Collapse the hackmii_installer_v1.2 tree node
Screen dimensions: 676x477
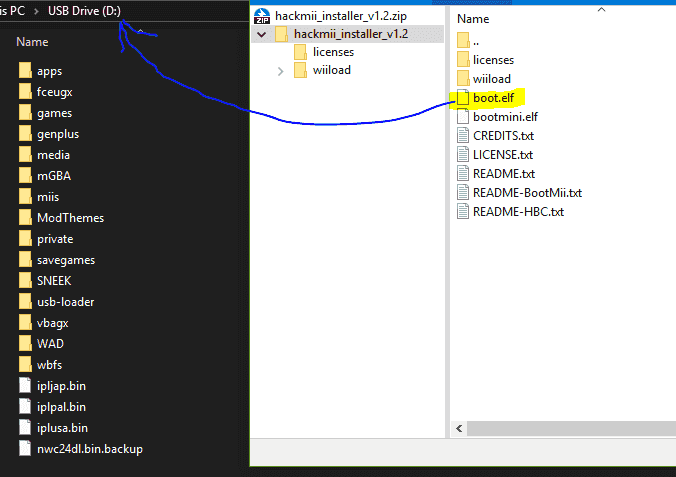coord(261,34)
